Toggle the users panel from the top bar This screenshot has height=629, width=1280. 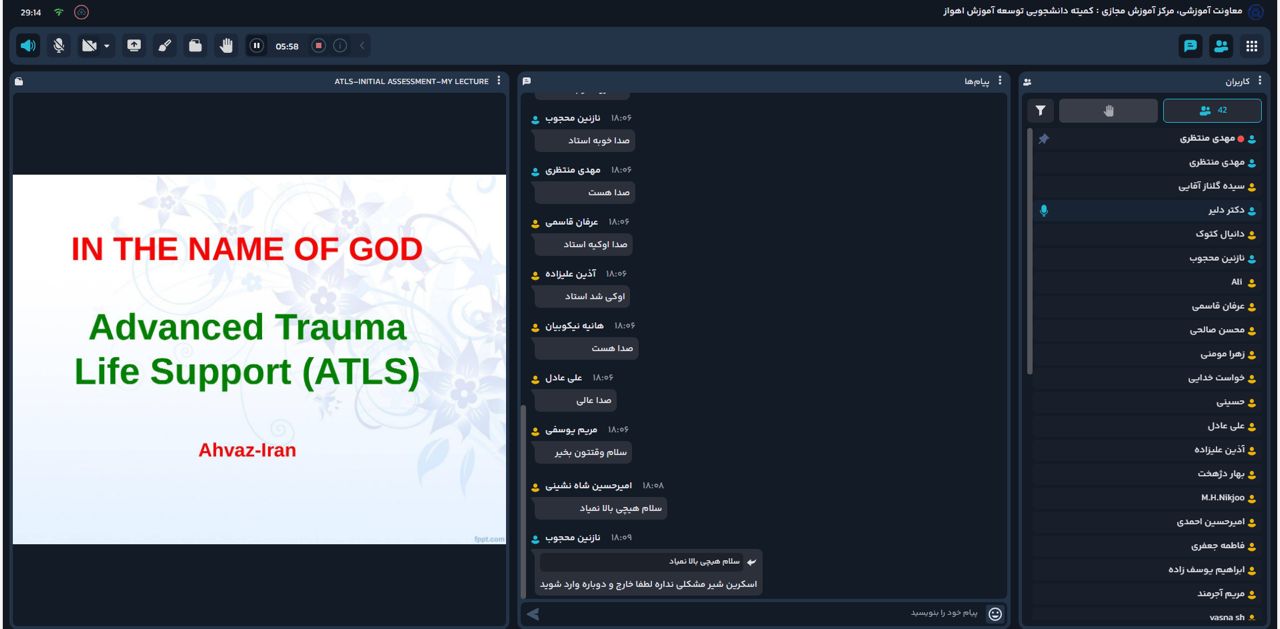pyautogui.click(x=1221, y=46)
